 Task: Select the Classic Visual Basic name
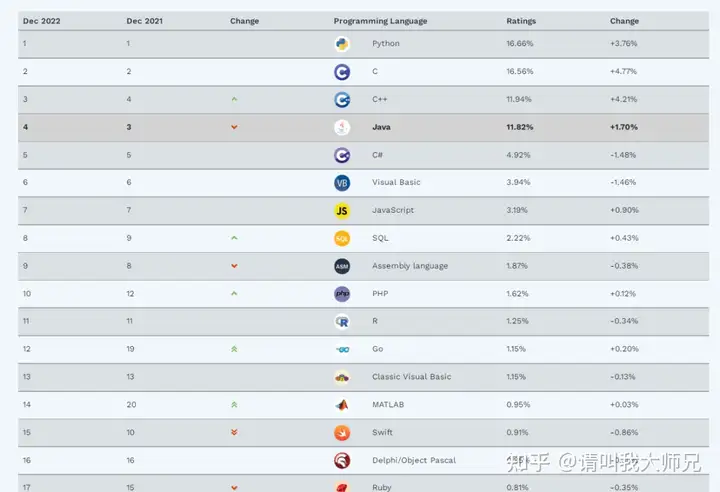[411, 377]
